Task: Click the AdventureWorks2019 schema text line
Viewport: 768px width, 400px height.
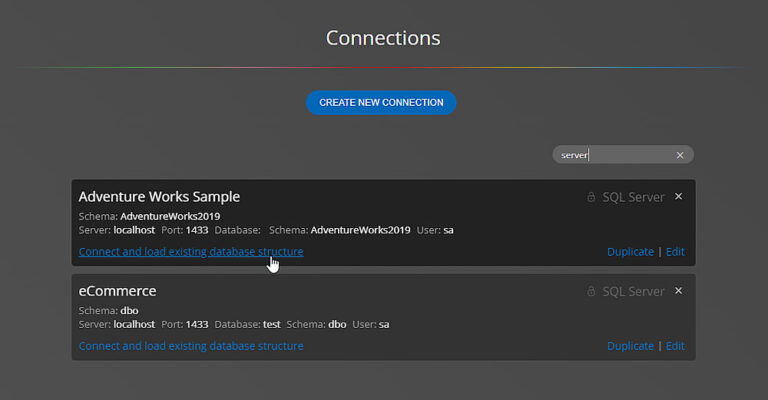Action: coord(149,216)
